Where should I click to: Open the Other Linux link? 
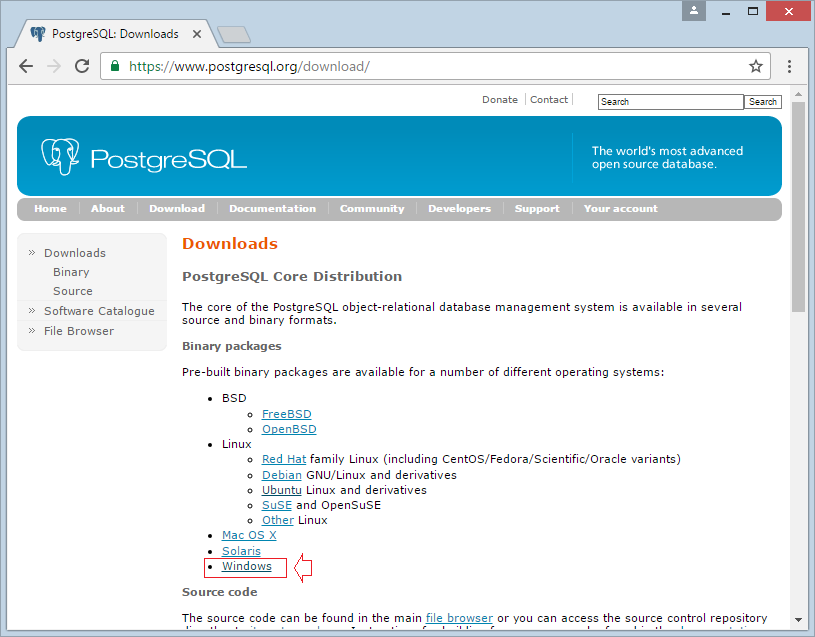pos(278,520)
